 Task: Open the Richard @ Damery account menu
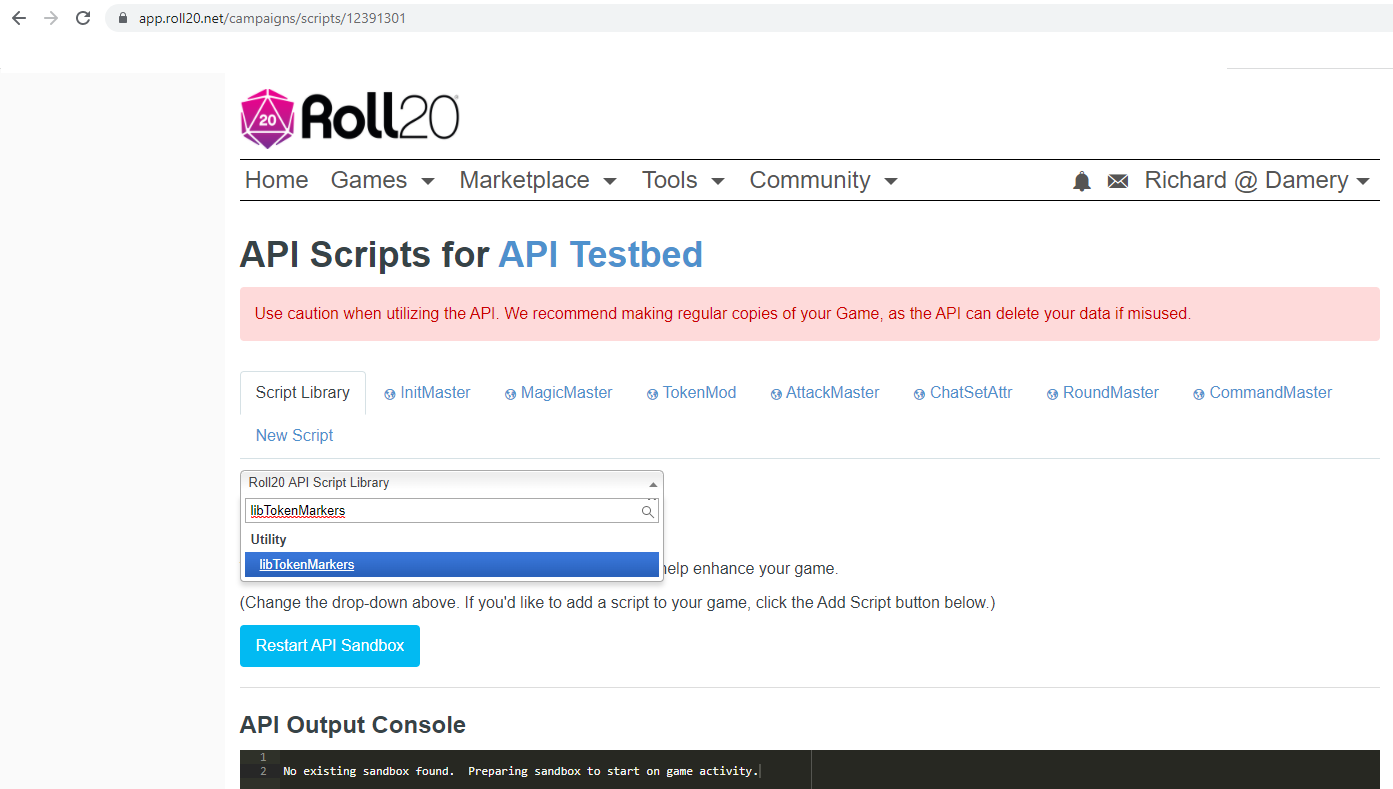pyautogui.click(x=1257, y=180)
